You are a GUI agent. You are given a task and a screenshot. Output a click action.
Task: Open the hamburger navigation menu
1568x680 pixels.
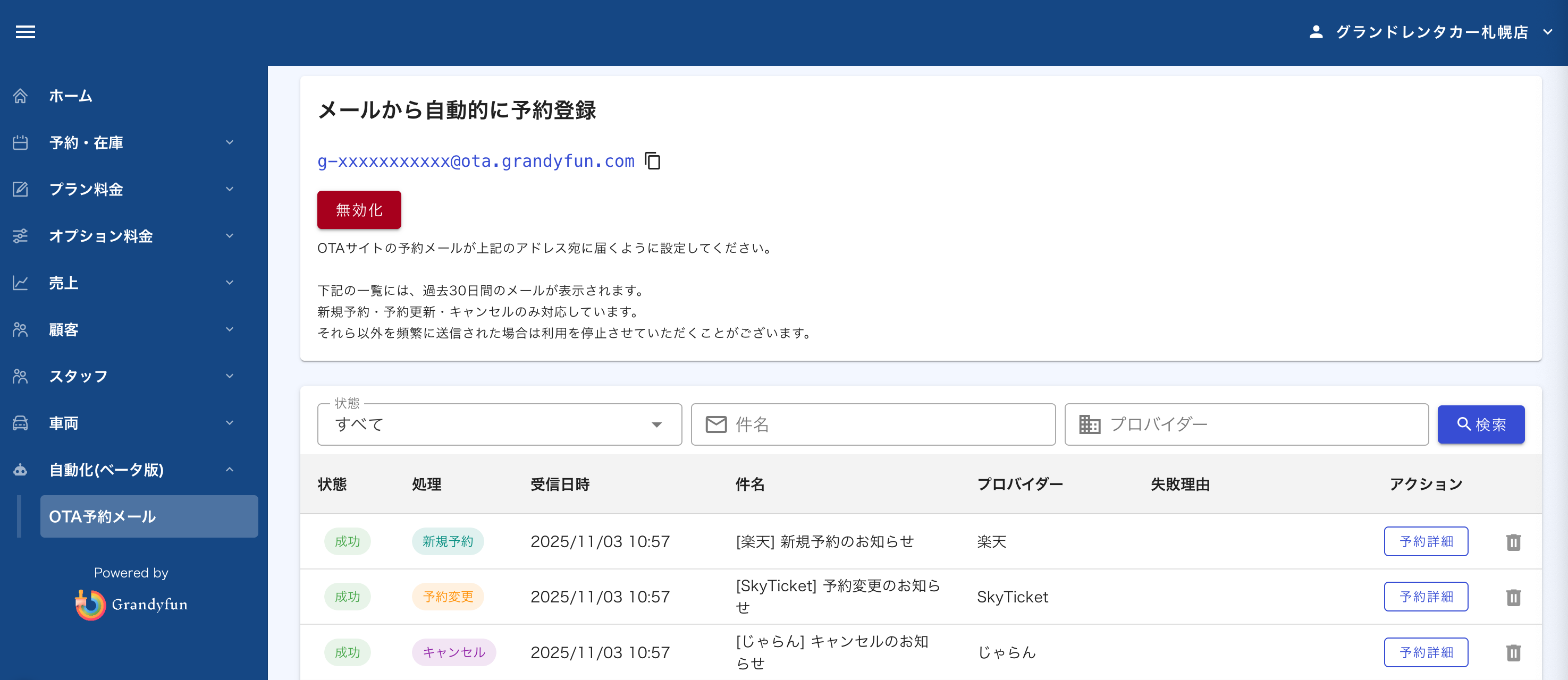25,32
